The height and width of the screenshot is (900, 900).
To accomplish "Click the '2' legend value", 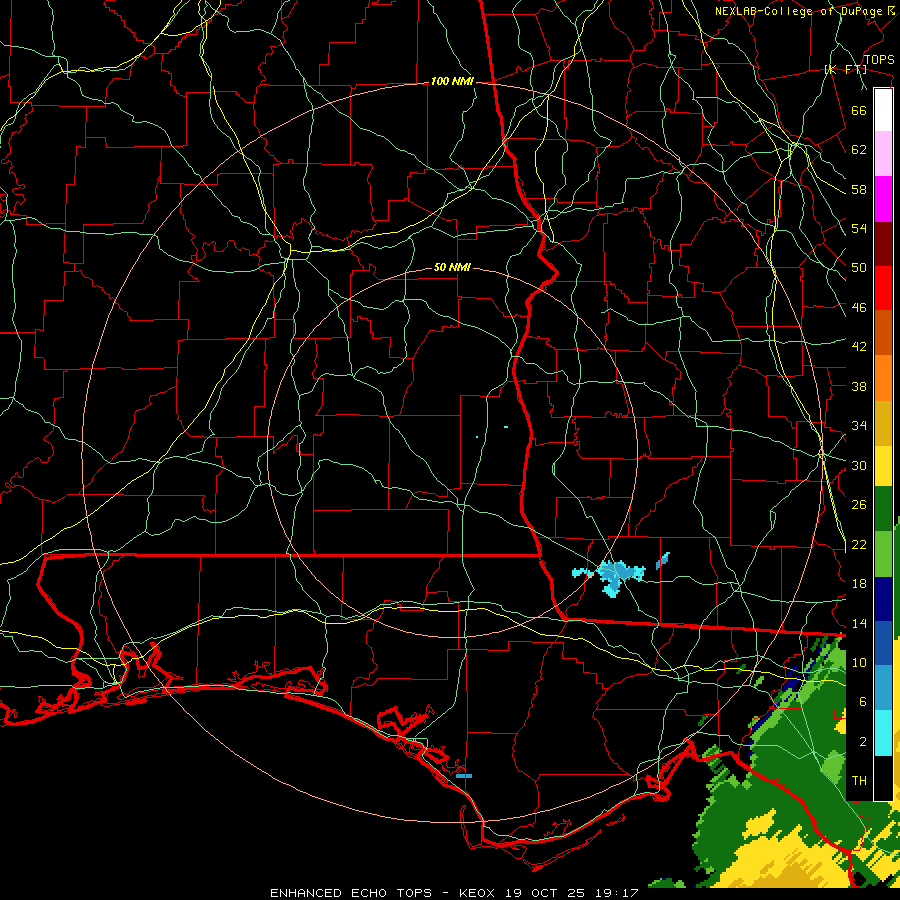I will click(x=863, y=742).
